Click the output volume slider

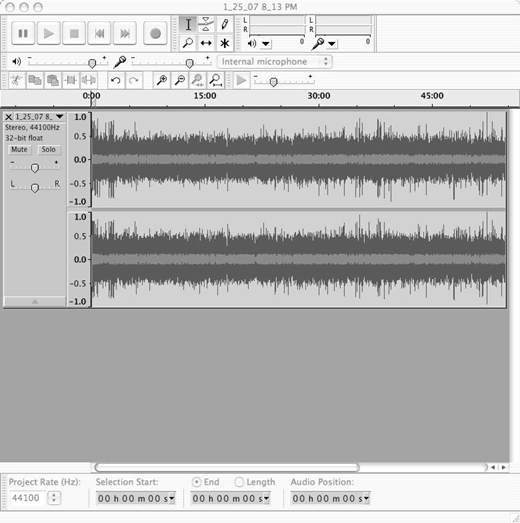68,61
